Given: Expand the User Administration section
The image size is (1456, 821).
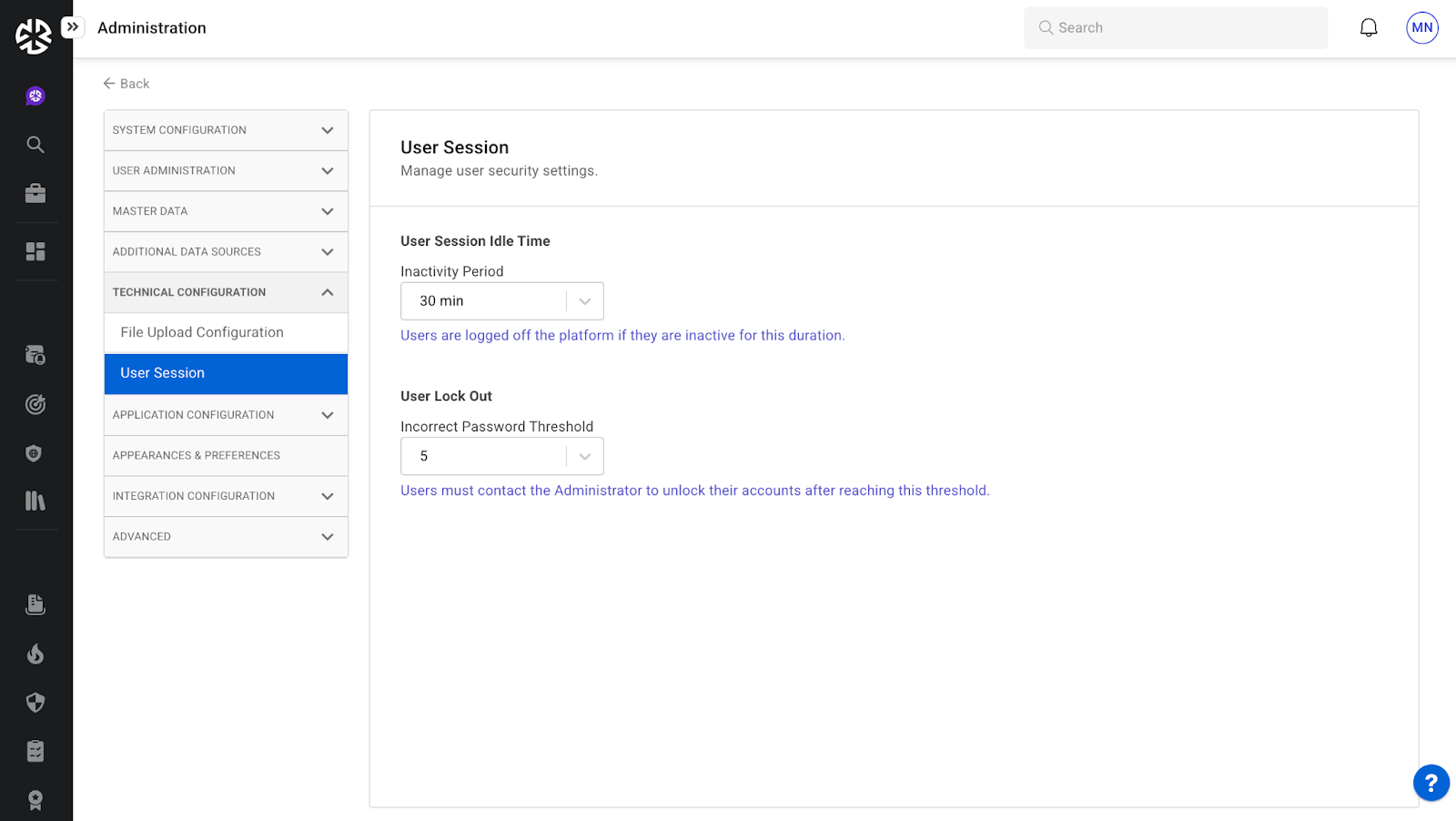Looking at the screenshot, I should click(226, 171).
